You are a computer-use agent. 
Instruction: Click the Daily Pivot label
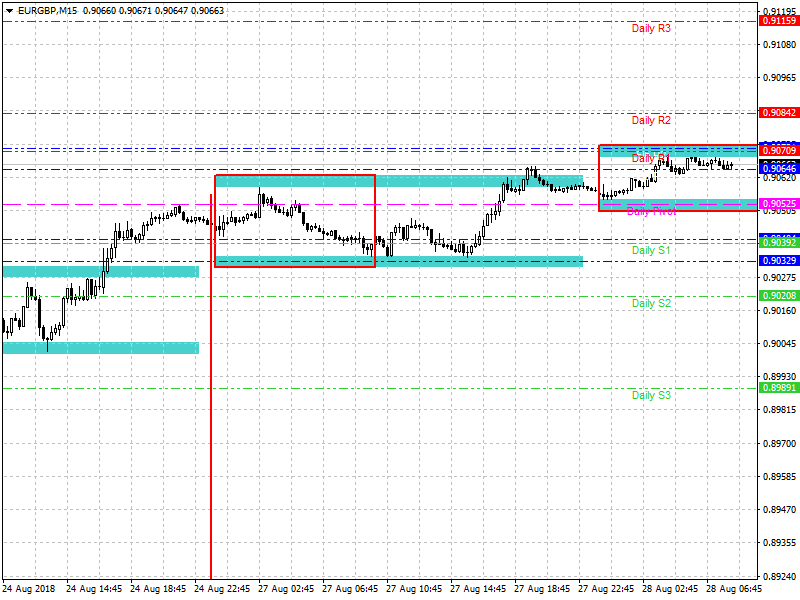651,211
